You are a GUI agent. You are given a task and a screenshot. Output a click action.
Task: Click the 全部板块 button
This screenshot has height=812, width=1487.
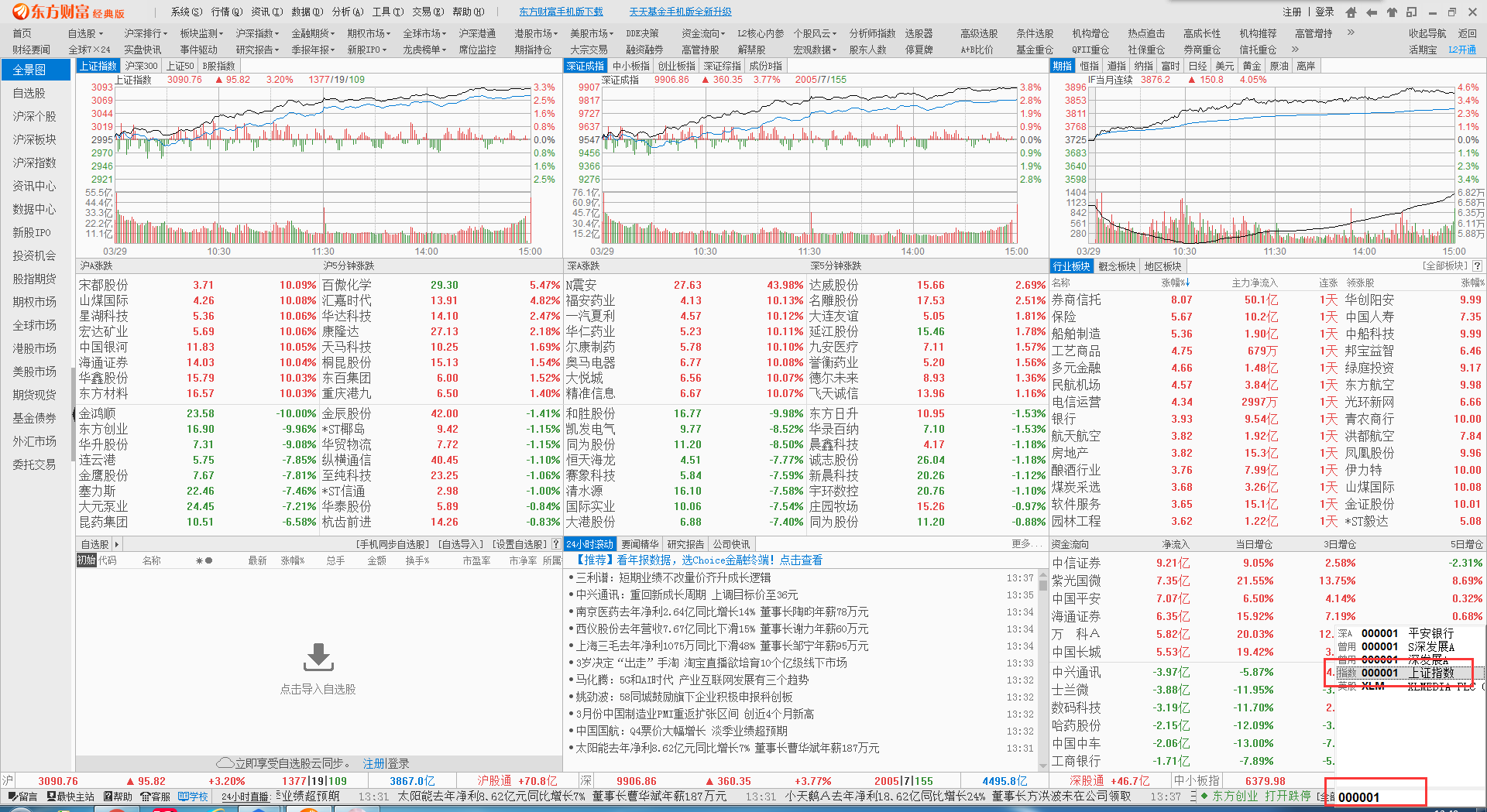[x=1445, y=266]
